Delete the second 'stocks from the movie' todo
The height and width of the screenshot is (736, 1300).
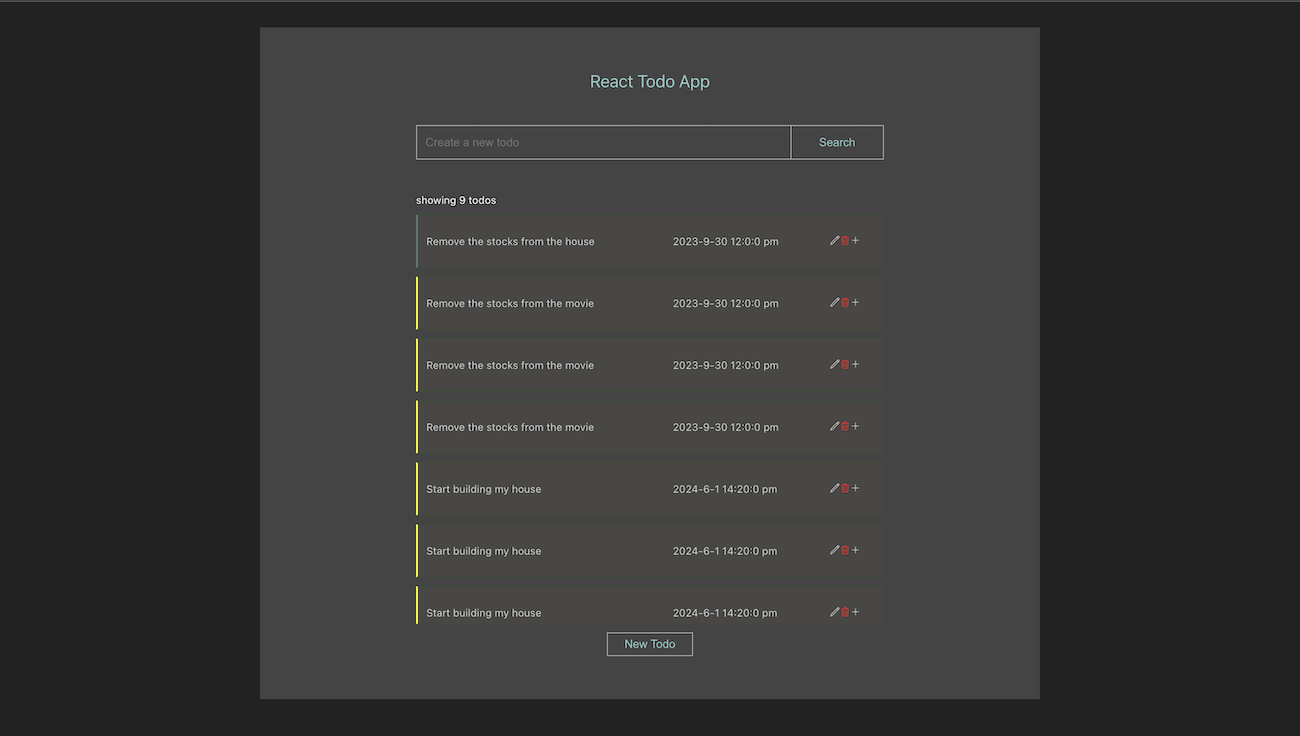click(x=845, y=365)
